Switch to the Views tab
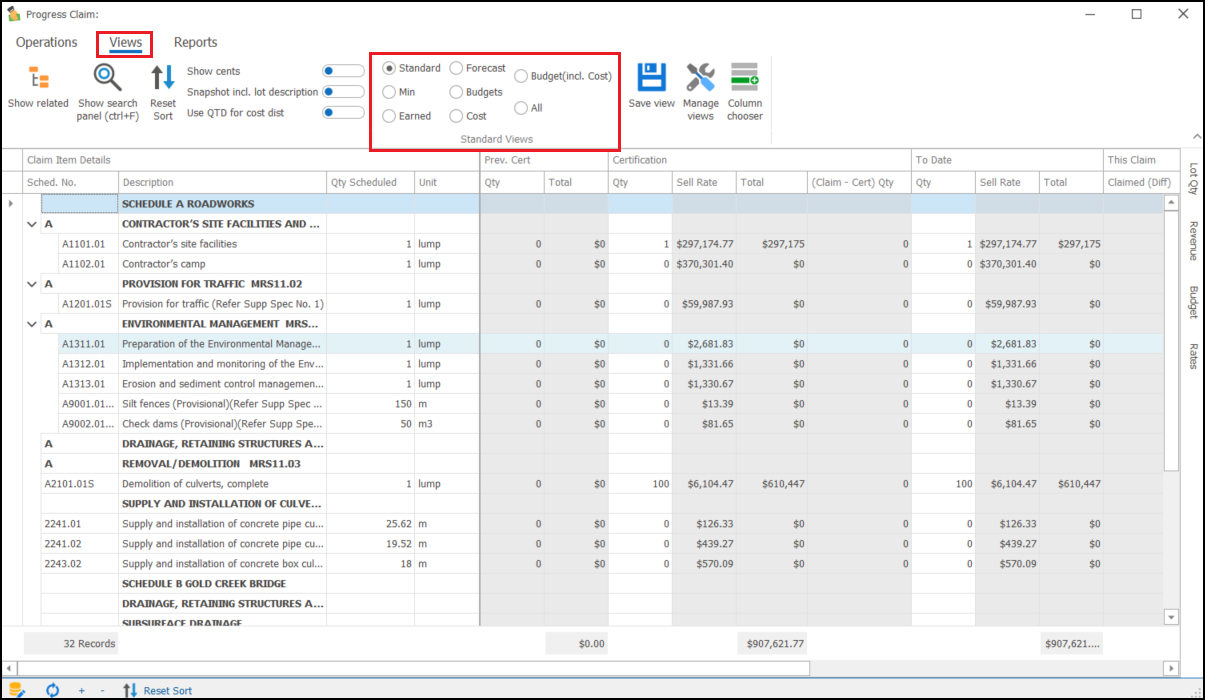1205x700 pixels. click(125, 43)
